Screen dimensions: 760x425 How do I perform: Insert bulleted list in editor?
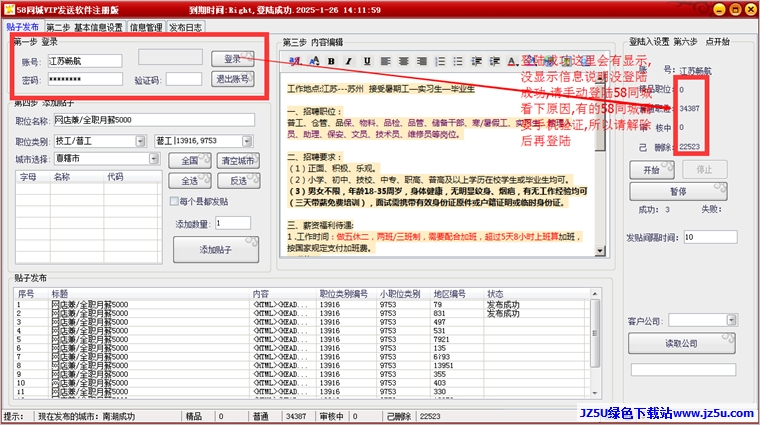[458, 61]
